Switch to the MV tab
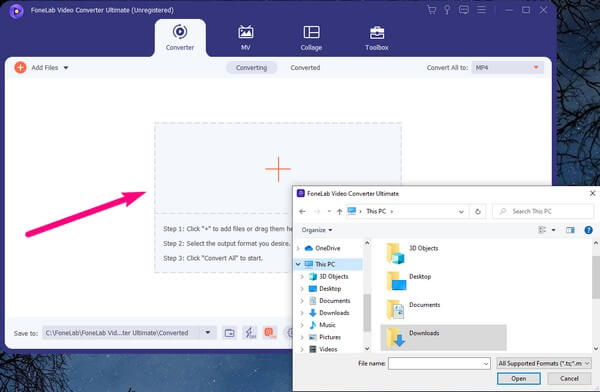 pyautogui.click(x=246, y=37)
